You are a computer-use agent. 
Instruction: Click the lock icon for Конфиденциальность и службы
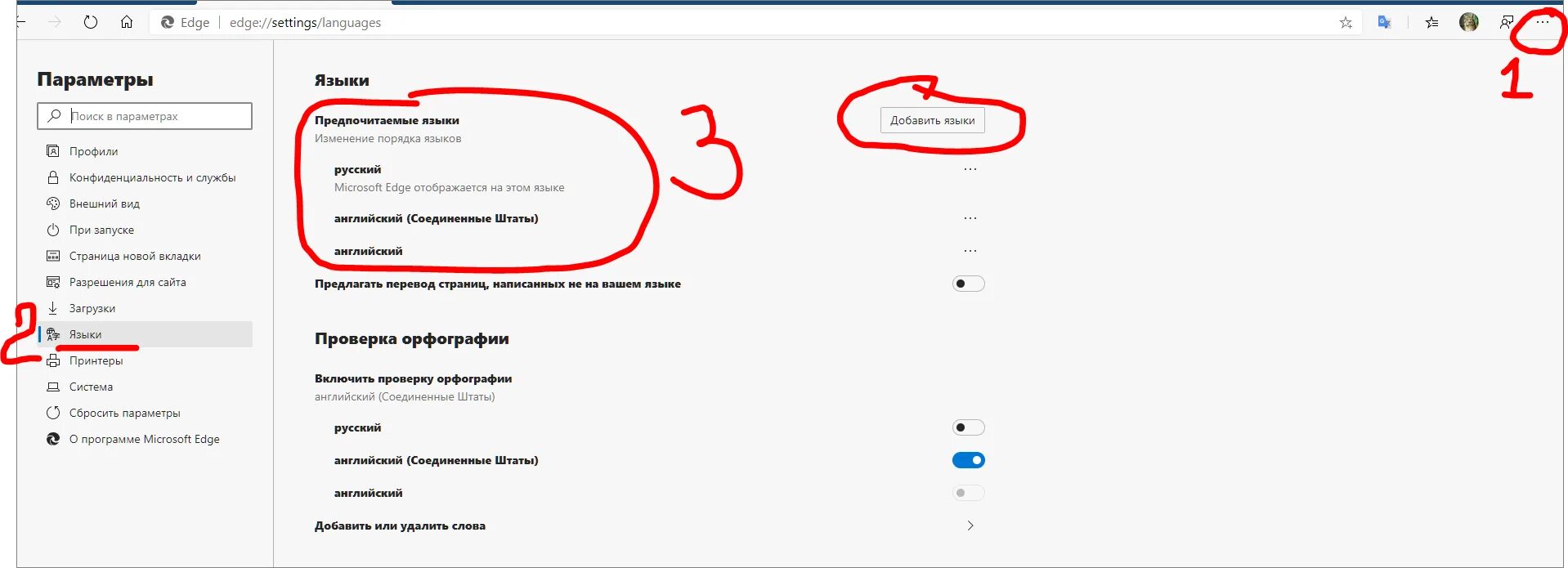pyautogui.click(x=53, y=177)
